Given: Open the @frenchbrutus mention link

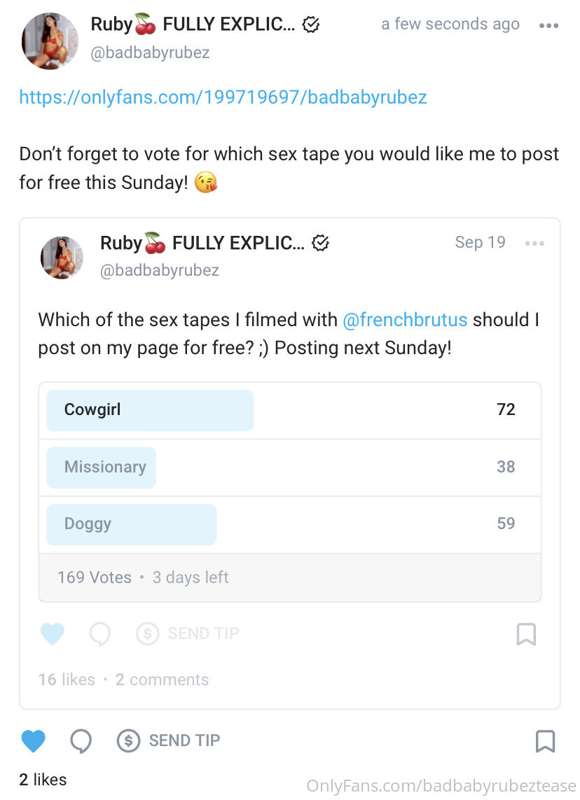Looking at the screenshot, I should [x=405, y=320].
